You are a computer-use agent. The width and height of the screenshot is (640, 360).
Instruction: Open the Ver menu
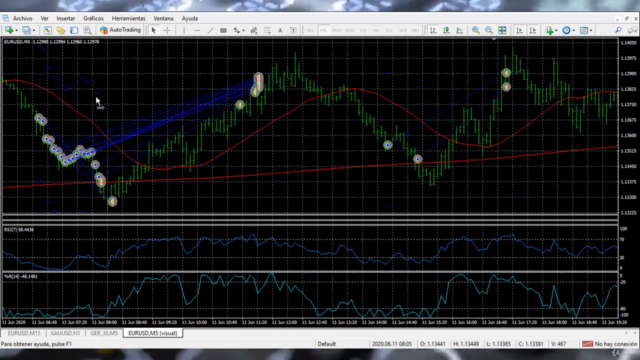pyautogui.click(x=44, y=18)
